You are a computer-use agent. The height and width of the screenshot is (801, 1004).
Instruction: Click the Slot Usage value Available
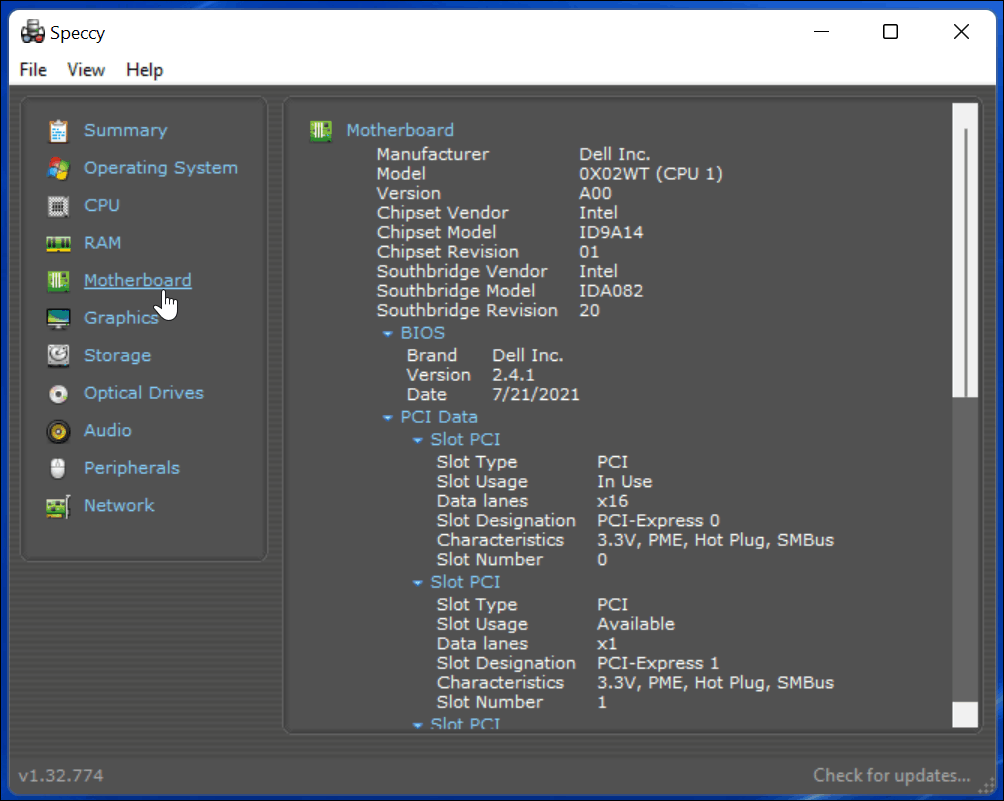tap(636, 624)
